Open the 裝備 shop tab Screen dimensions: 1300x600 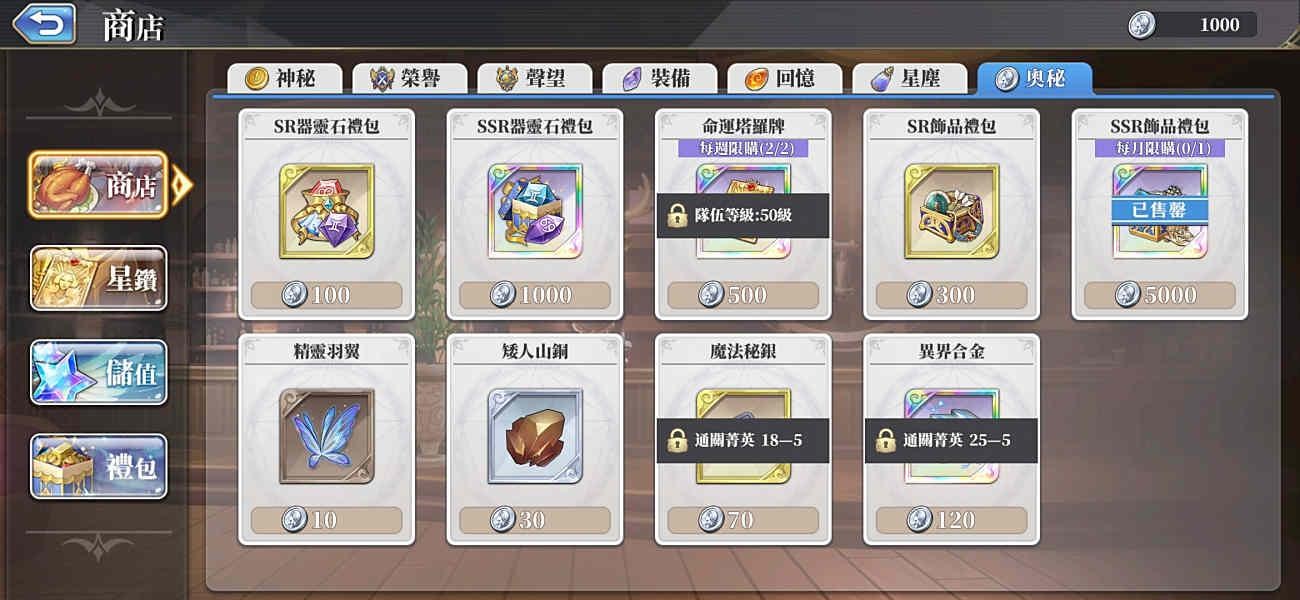click(660, 78)
